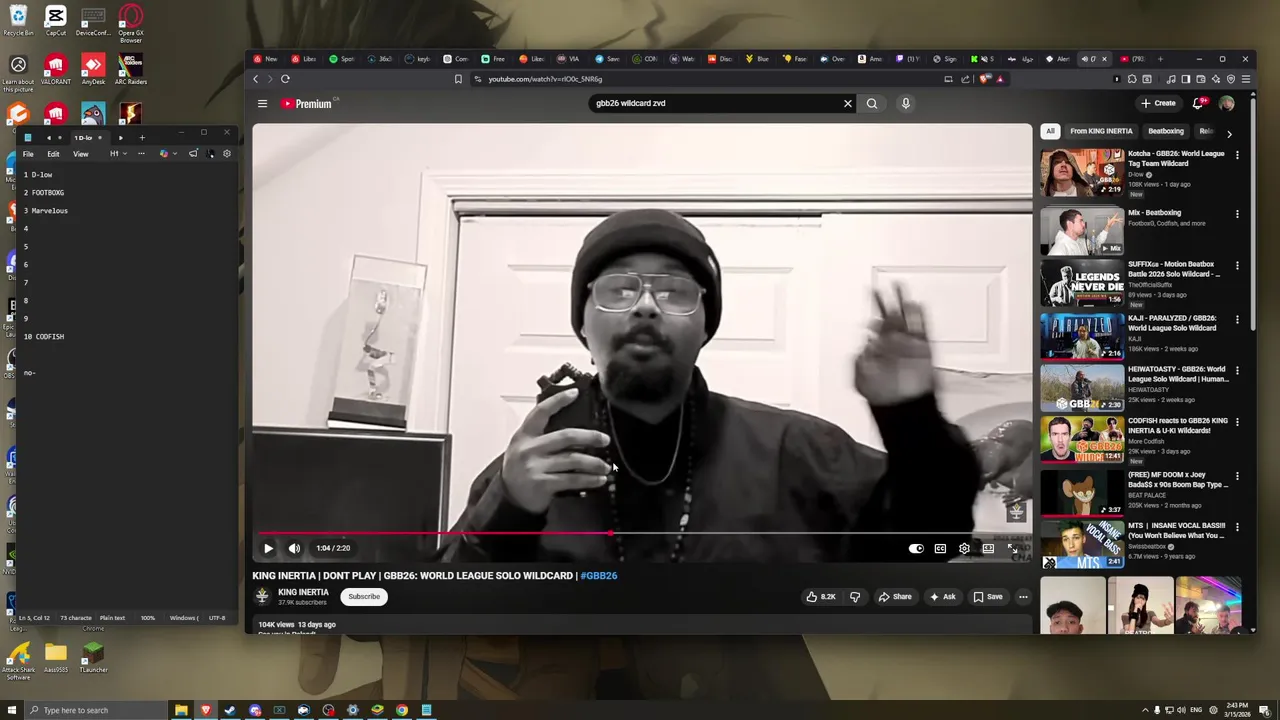Viewport: 1280px width, 720px height.
Task: Open Recycle Bin desktop icon
Action: pos(18,20)
